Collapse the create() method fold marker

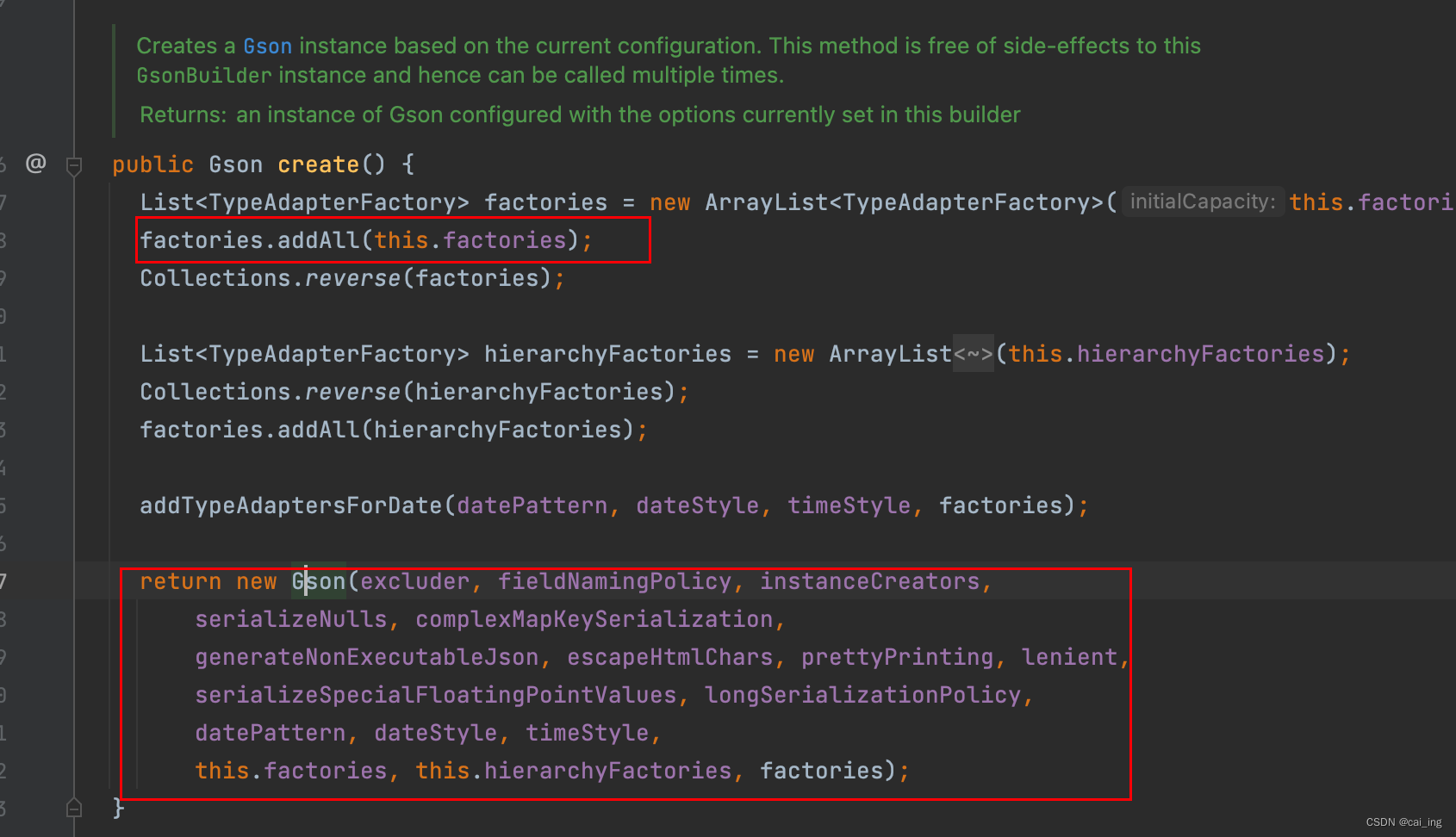pyautogui.click(x=74, y=165)
